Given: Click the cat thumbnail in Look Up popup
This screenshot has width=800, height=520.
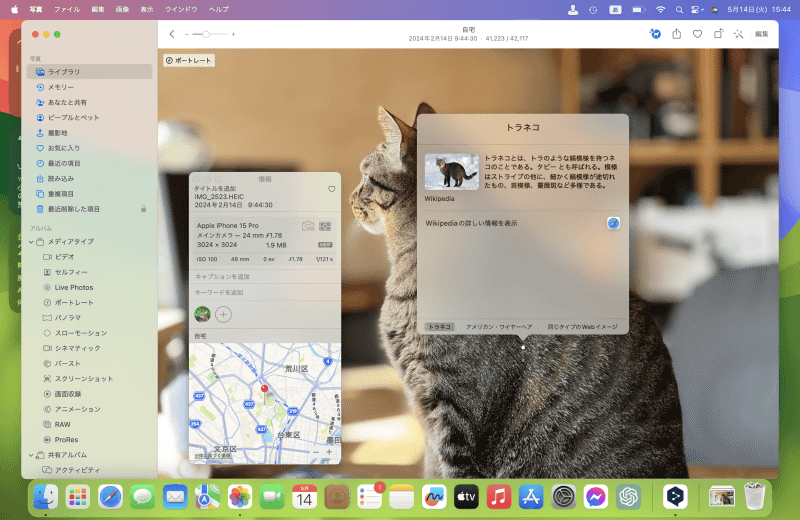Looking at the screenshot, I should coord(452,172).
